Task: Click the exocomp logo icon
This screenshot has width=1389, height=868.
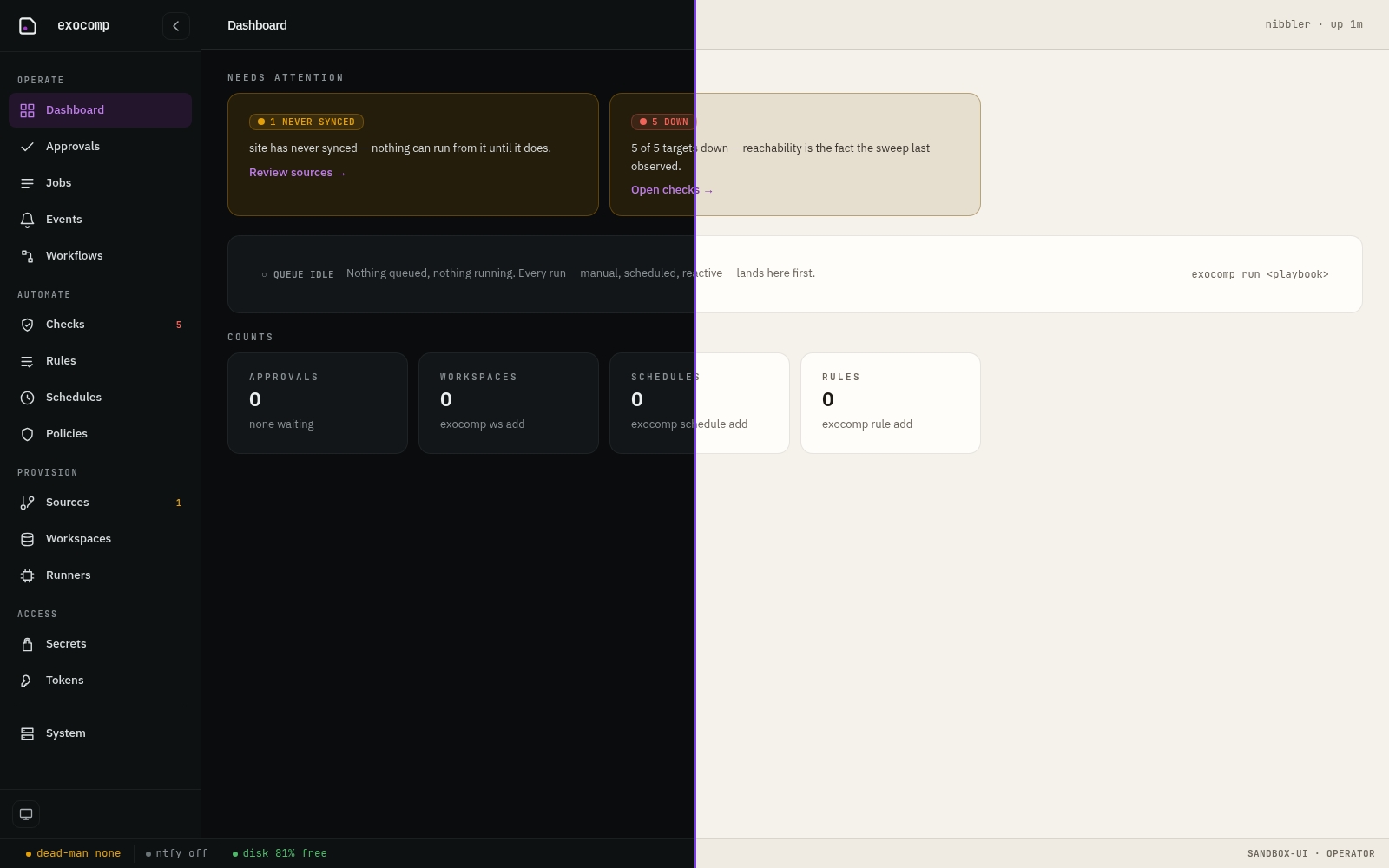Action: pyautogui.click(x=28, y=26)
